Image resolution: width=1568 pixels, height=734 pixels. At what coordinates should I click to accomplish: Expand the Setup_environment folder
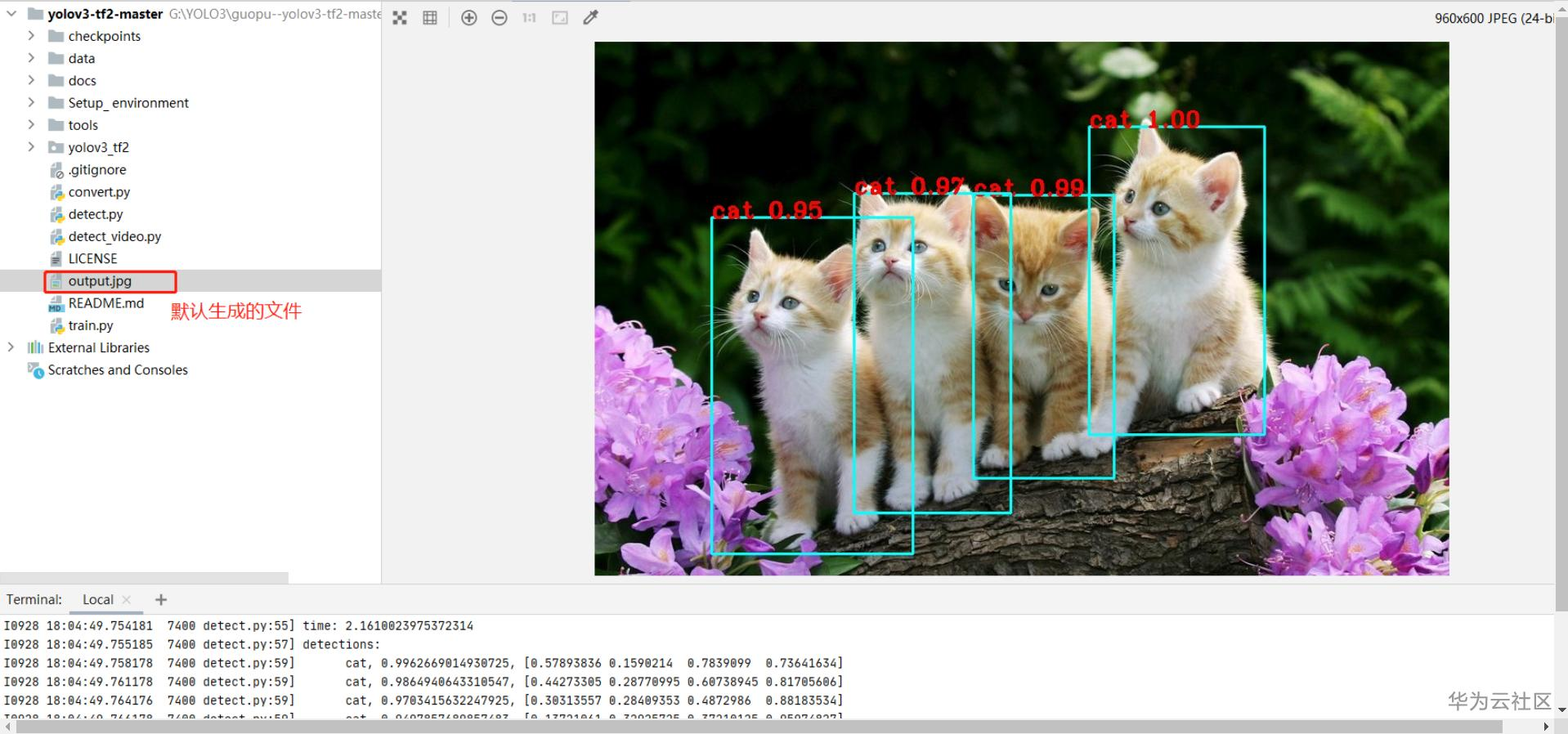31,102
